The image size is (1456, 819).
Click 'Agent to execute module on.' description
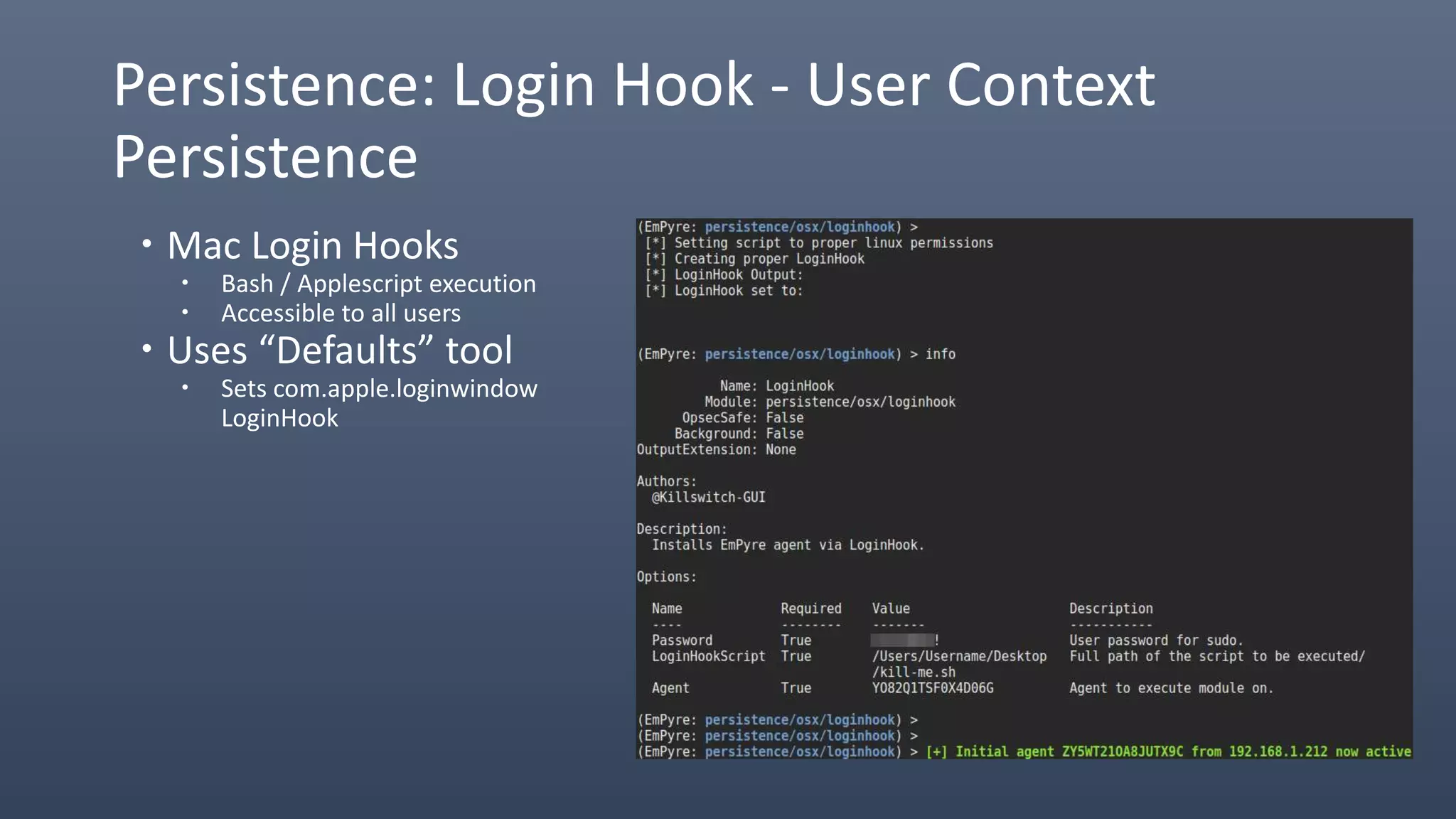[1171, 688]
